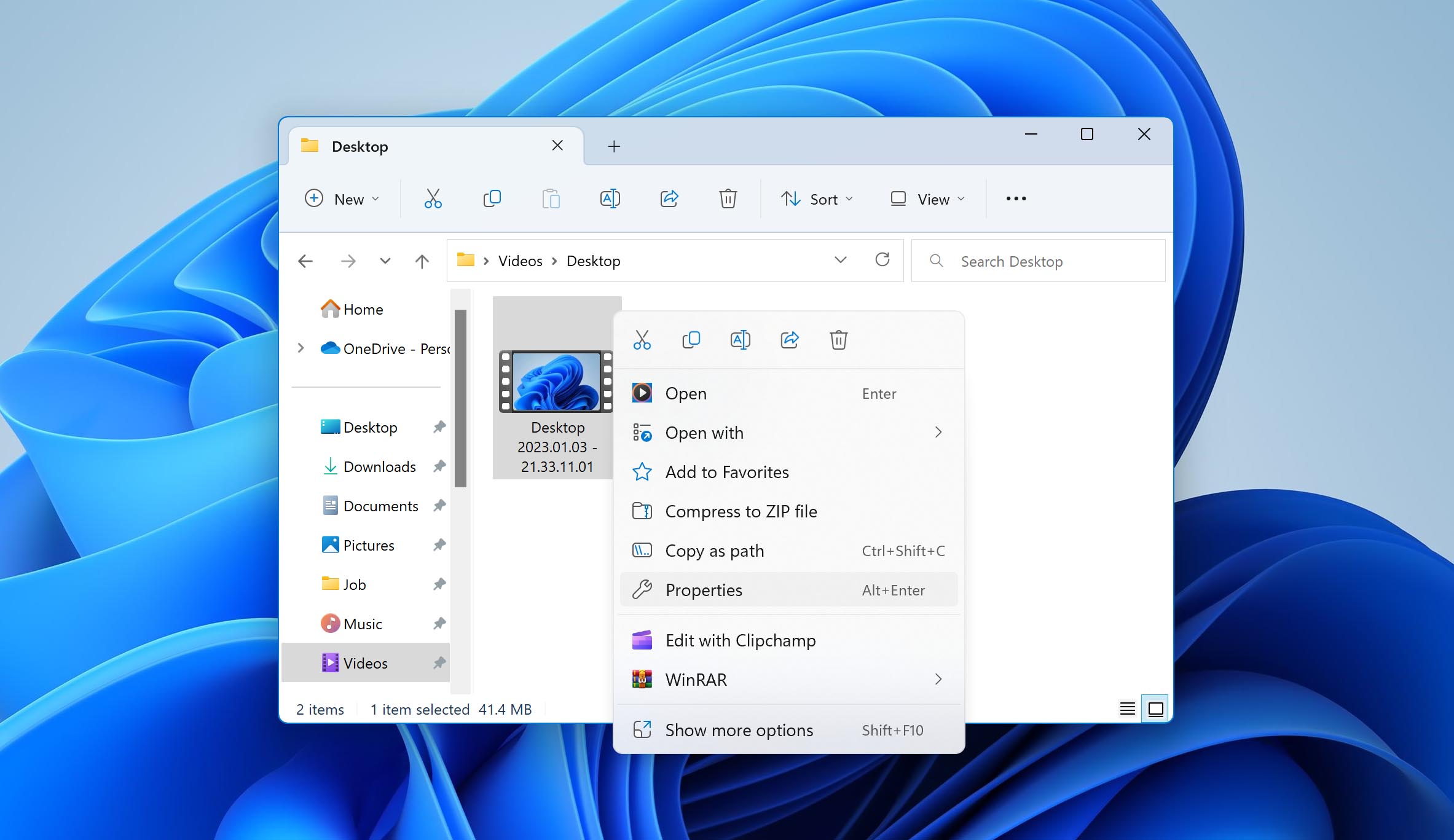Choose Edit with Clipchamp
This screenshot has width=1454, height=840.
[x=789, y=640]
